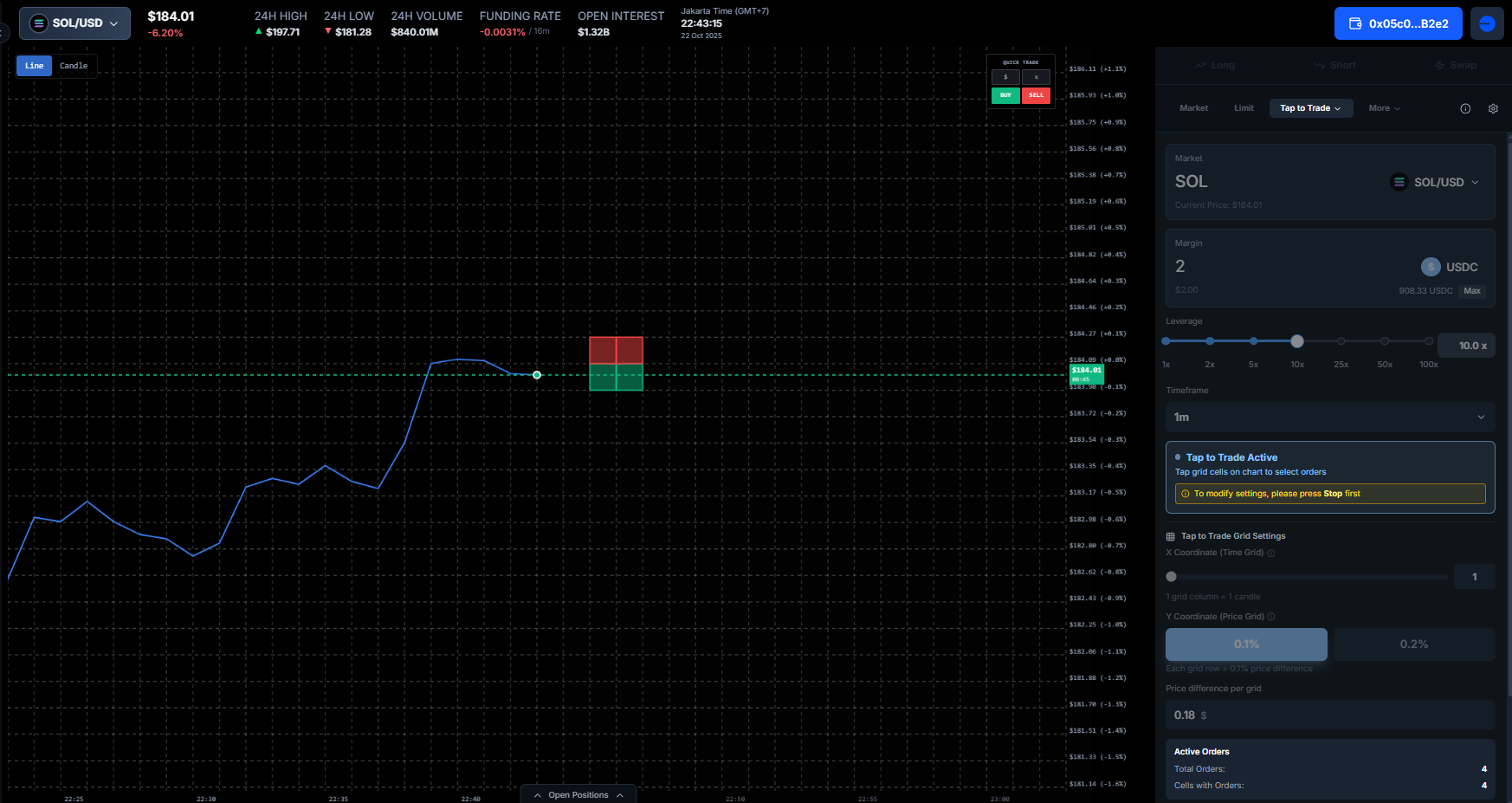Image resolution: width=1512 pixels, height=803 pixels.
Task: Switch to the Limit order tab
Action: click(1244, 108)
